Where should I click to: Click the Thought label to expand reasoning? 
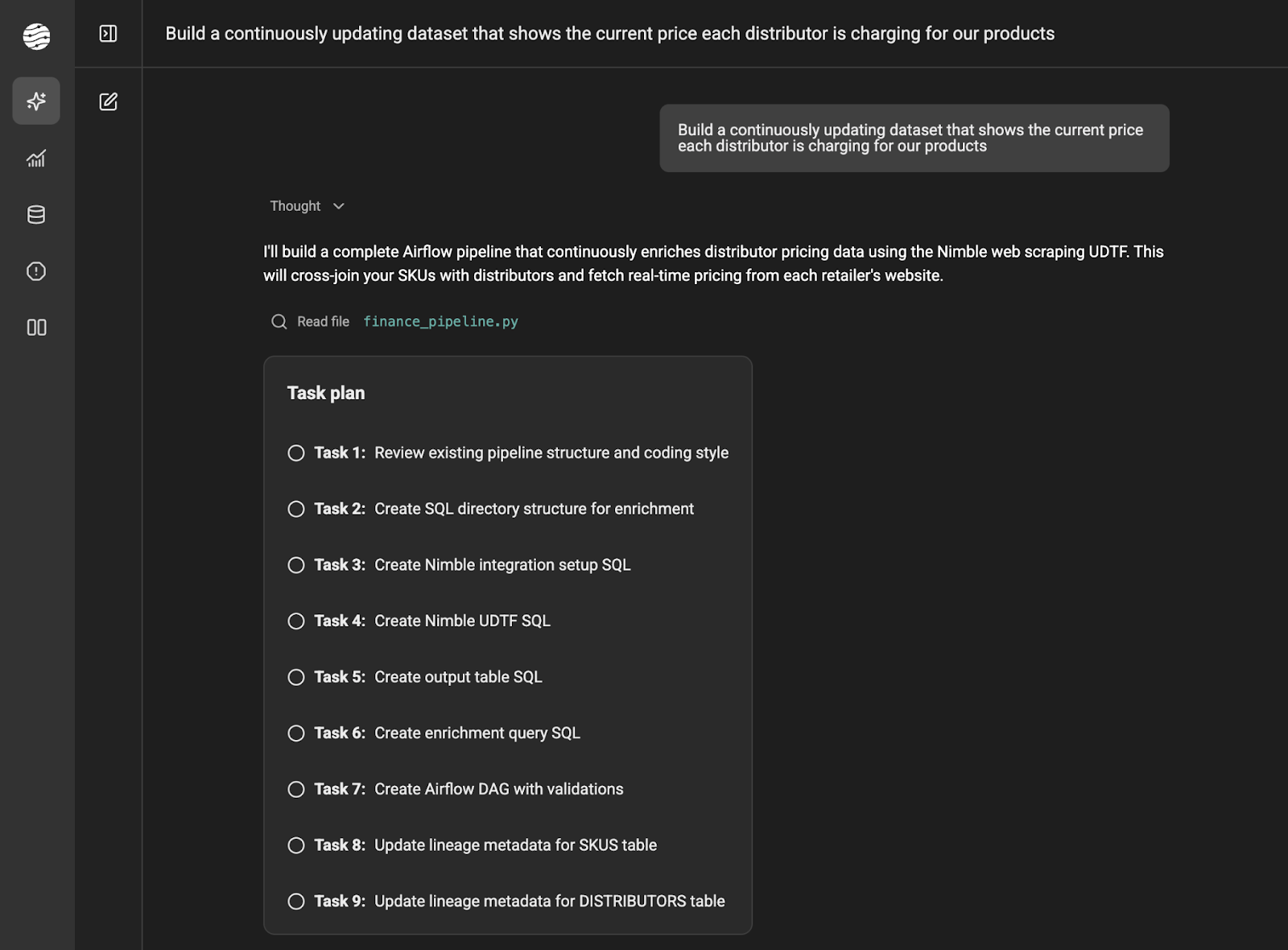pos(295,207)
